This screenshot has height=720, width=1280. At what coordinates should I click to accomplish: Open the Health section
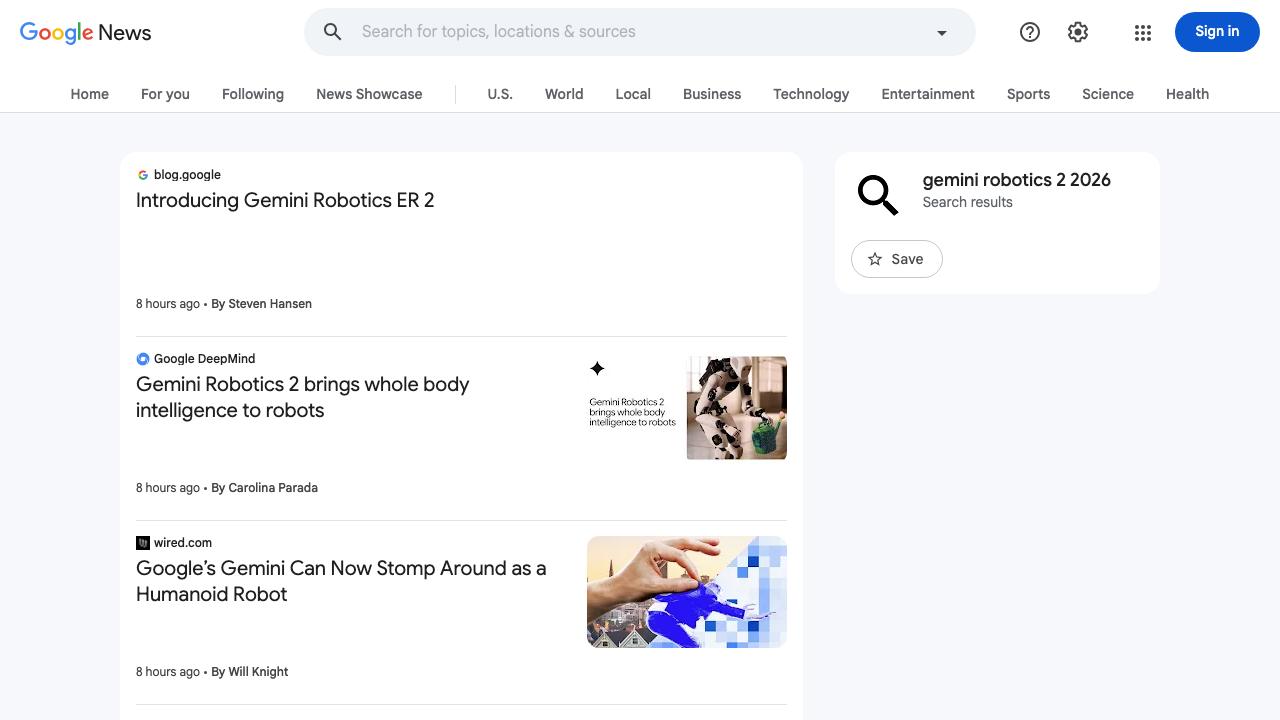click(x=1187, y=94)
